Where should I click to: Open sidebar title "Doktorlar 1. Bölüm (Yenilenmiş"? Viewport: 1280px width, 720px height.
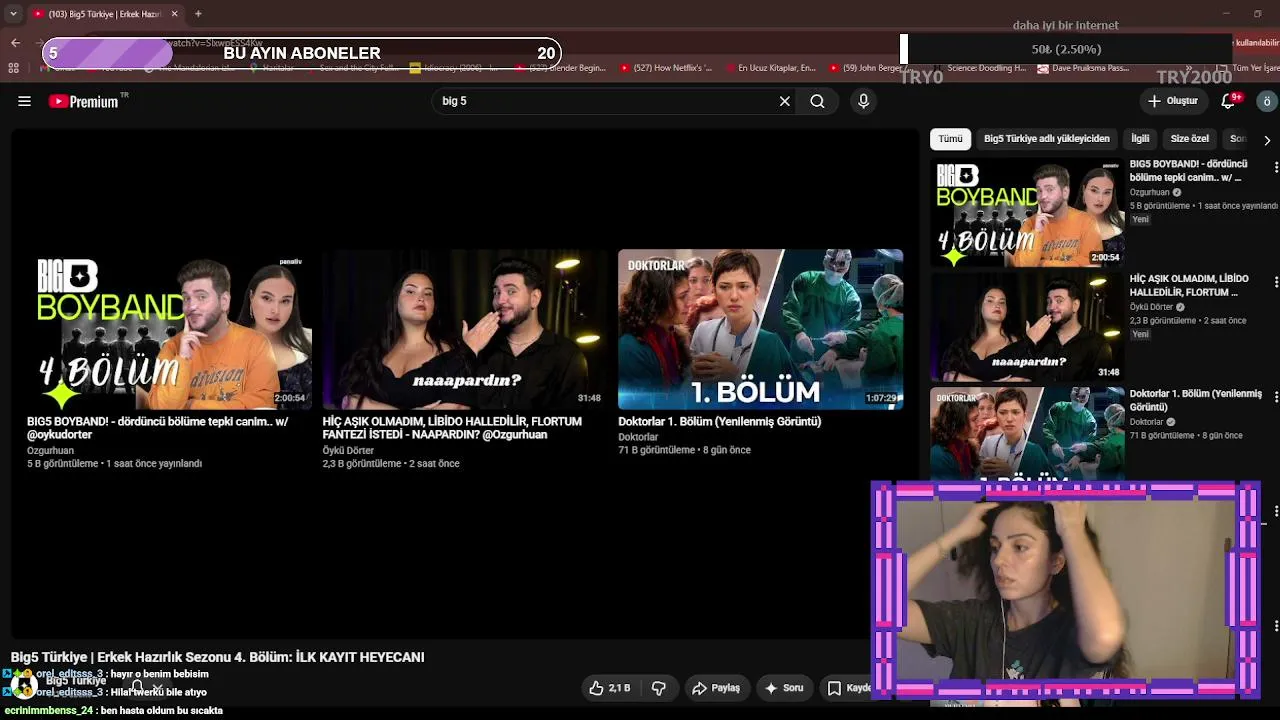[1196, 401]
